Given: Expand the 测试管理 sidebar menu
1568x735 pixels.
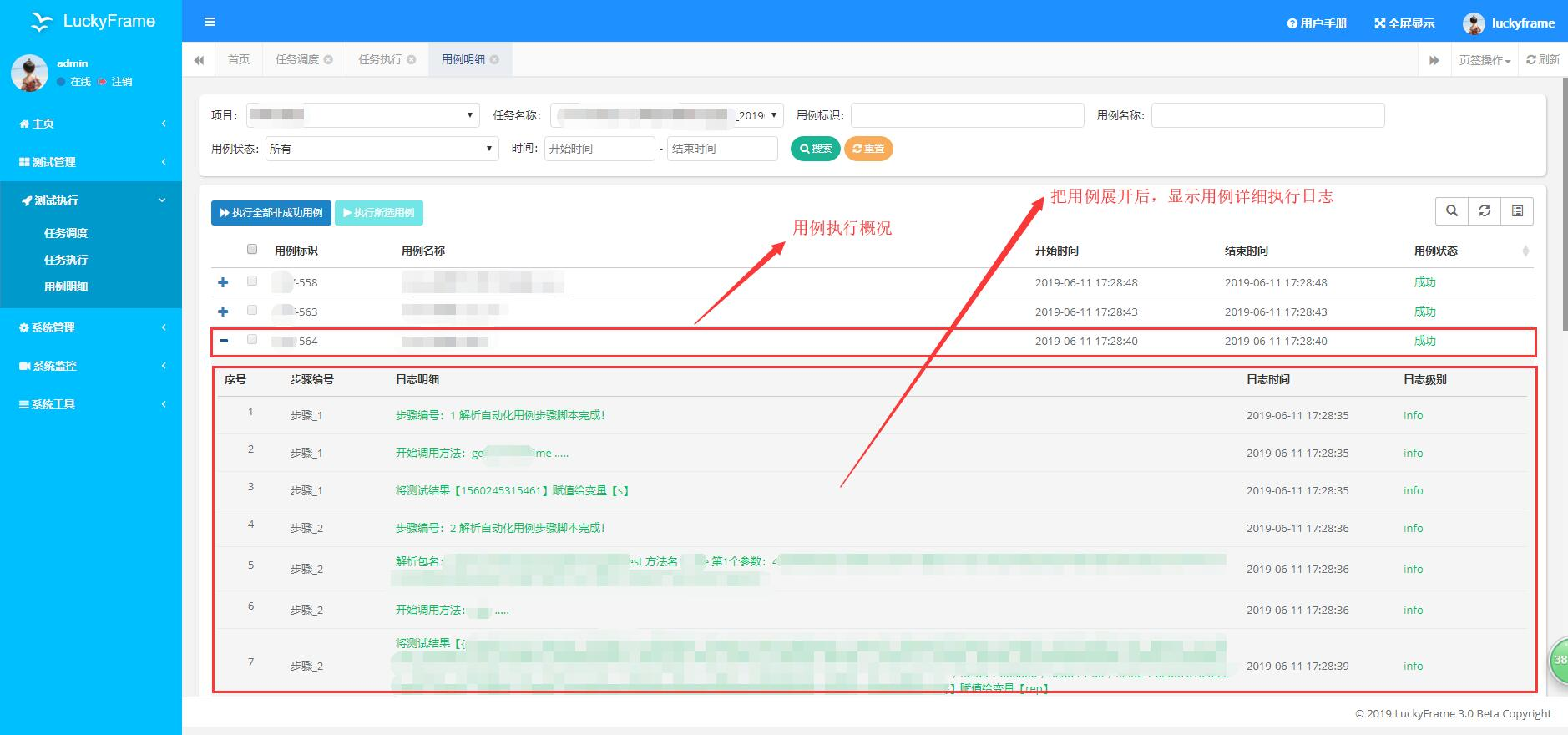Looking at the screenshot, I should click(x=91, y=162).
